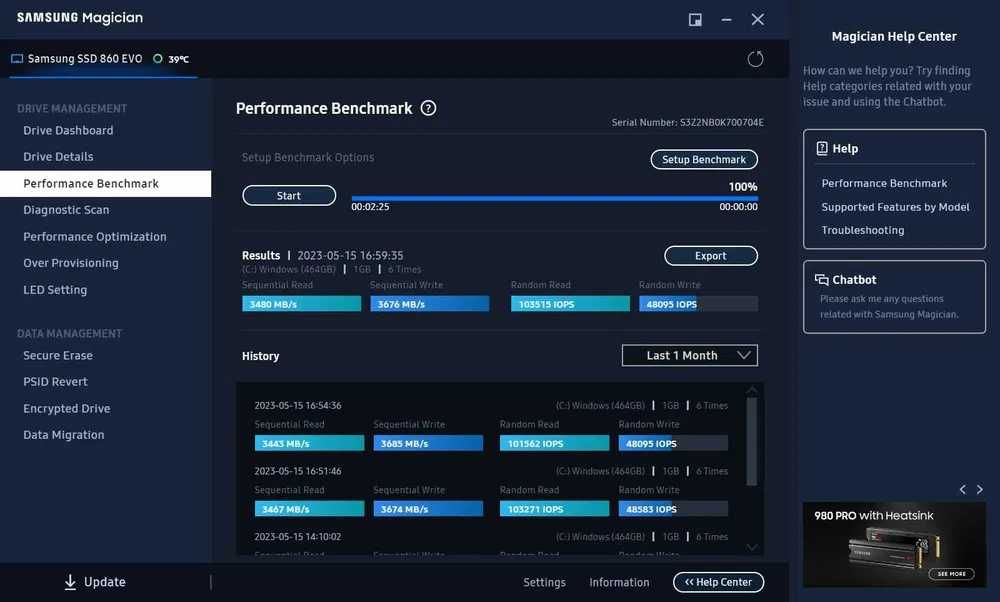Click the Start benchmark button
The height and width of the screenshot is (602, 1000).
(289, 196)
